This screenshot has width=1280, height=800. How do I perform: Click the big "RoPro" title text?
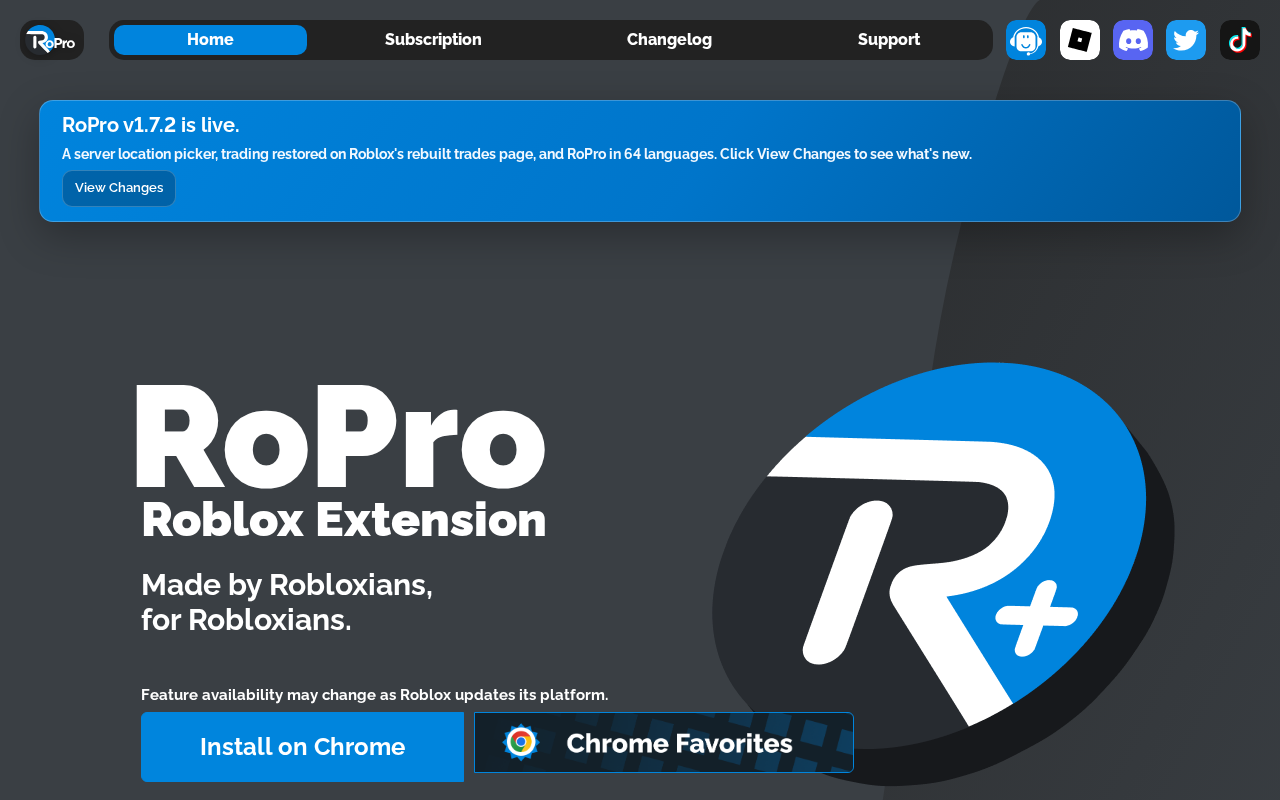pyautogui.click(x=341, y=436)
